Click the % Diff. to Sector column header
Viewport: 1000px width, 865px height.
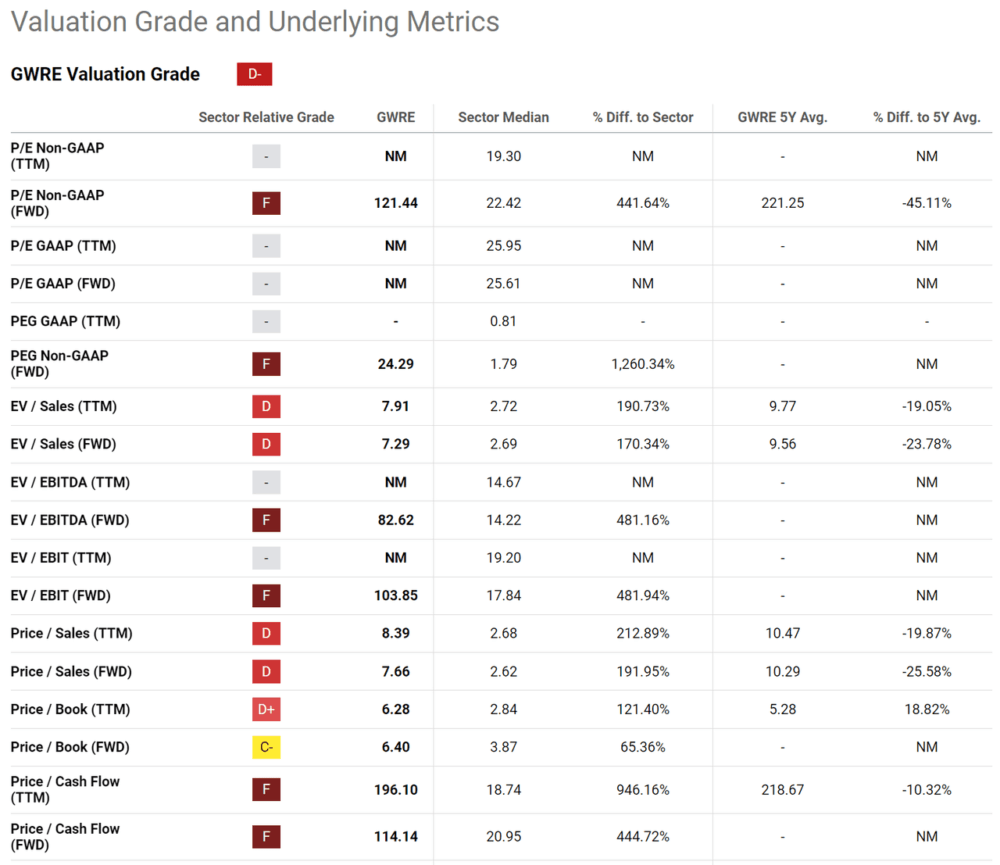643,117
